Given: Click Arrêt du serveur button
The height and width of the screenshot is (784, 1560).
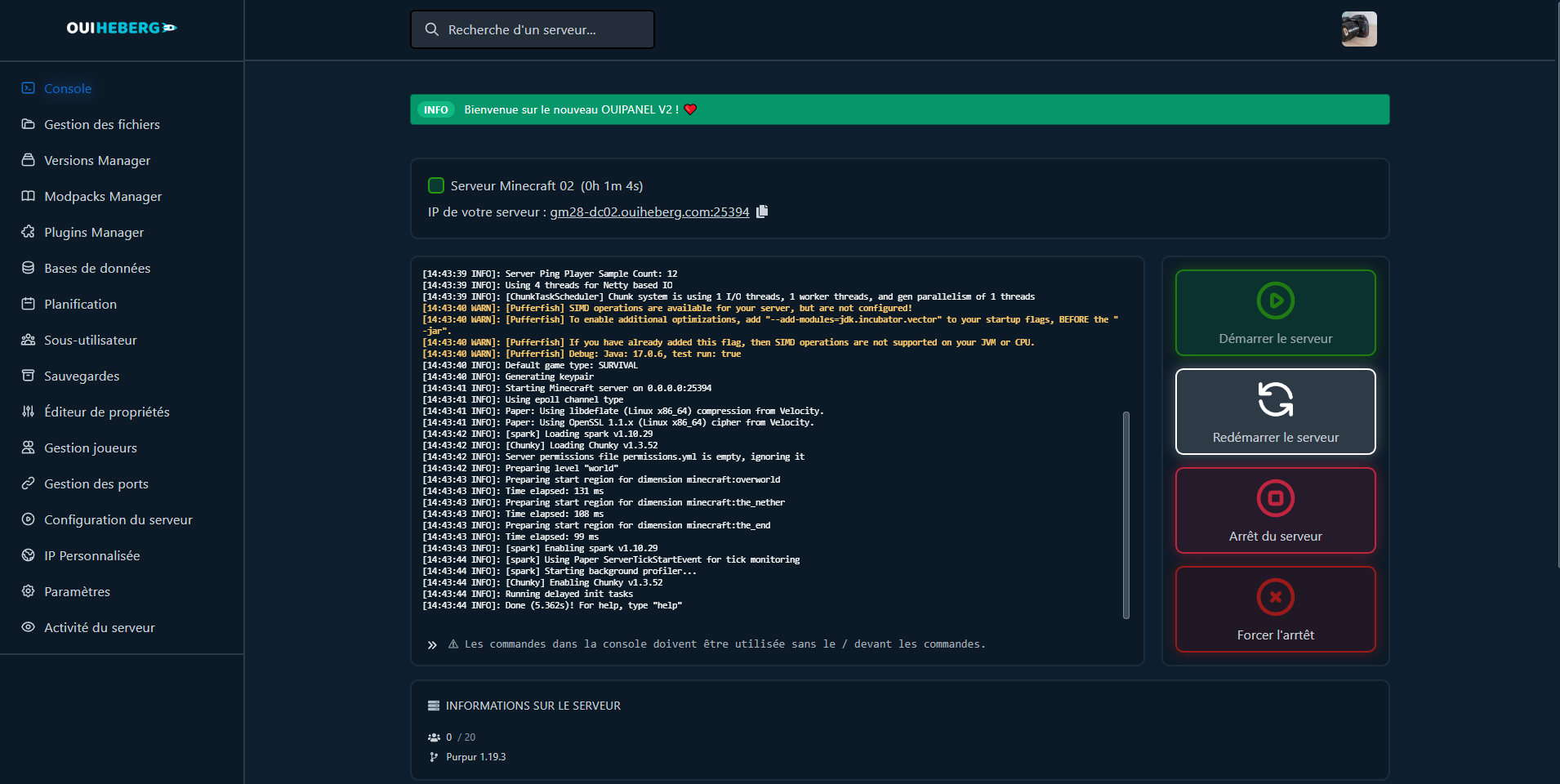Looking at the screenshot, I should pos(1275,510).
